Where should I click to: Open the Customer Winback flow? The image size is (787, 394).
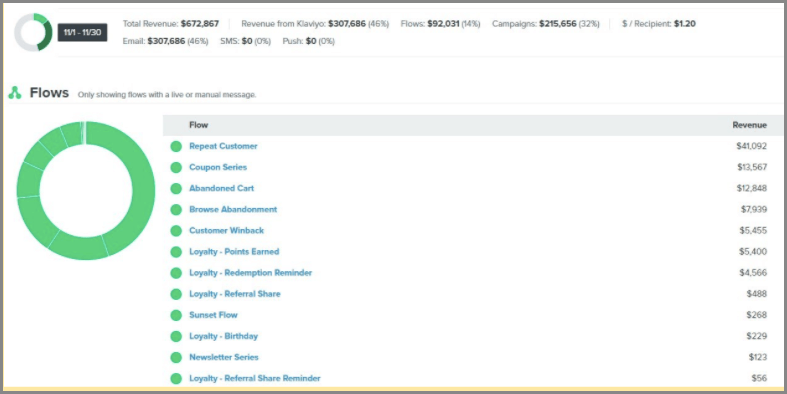[x=226, y=230]
